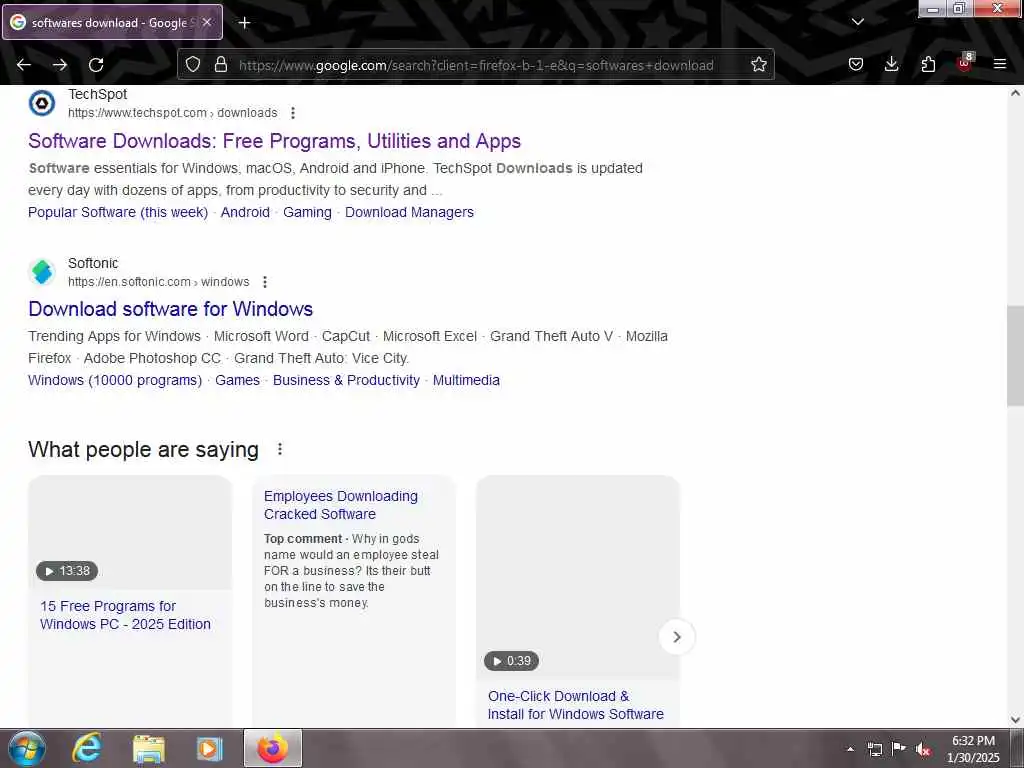This screenshot has height=768, width=1024.
Task: Launch Windows Media Player from taskbar
Action: pos(209,749)
